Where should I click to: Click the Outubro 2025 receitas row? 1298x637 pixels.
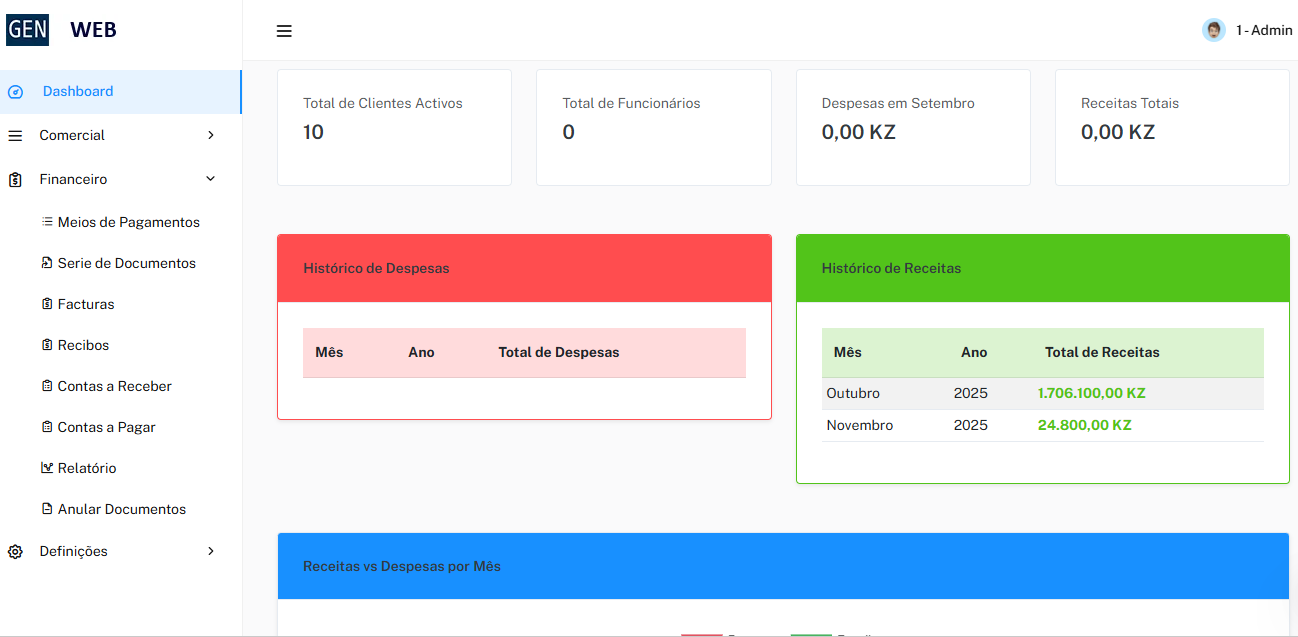coord(1043,394)
